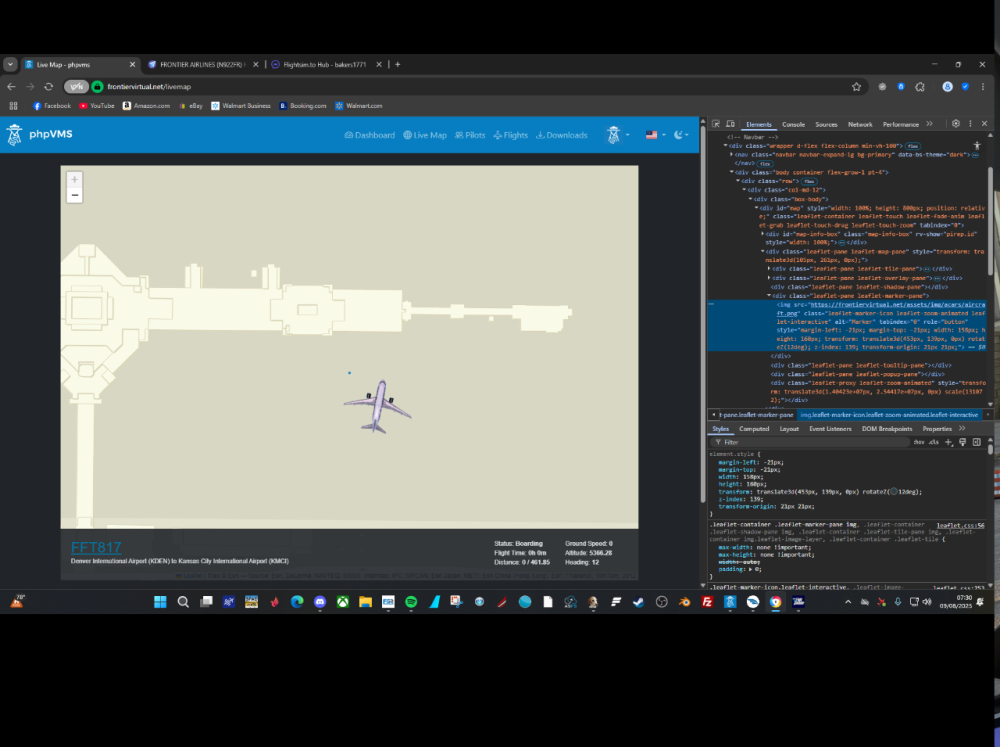1000x747 pixels.
Task: Toggle the dark mode moon dropdown
Action: coord(680,135)
